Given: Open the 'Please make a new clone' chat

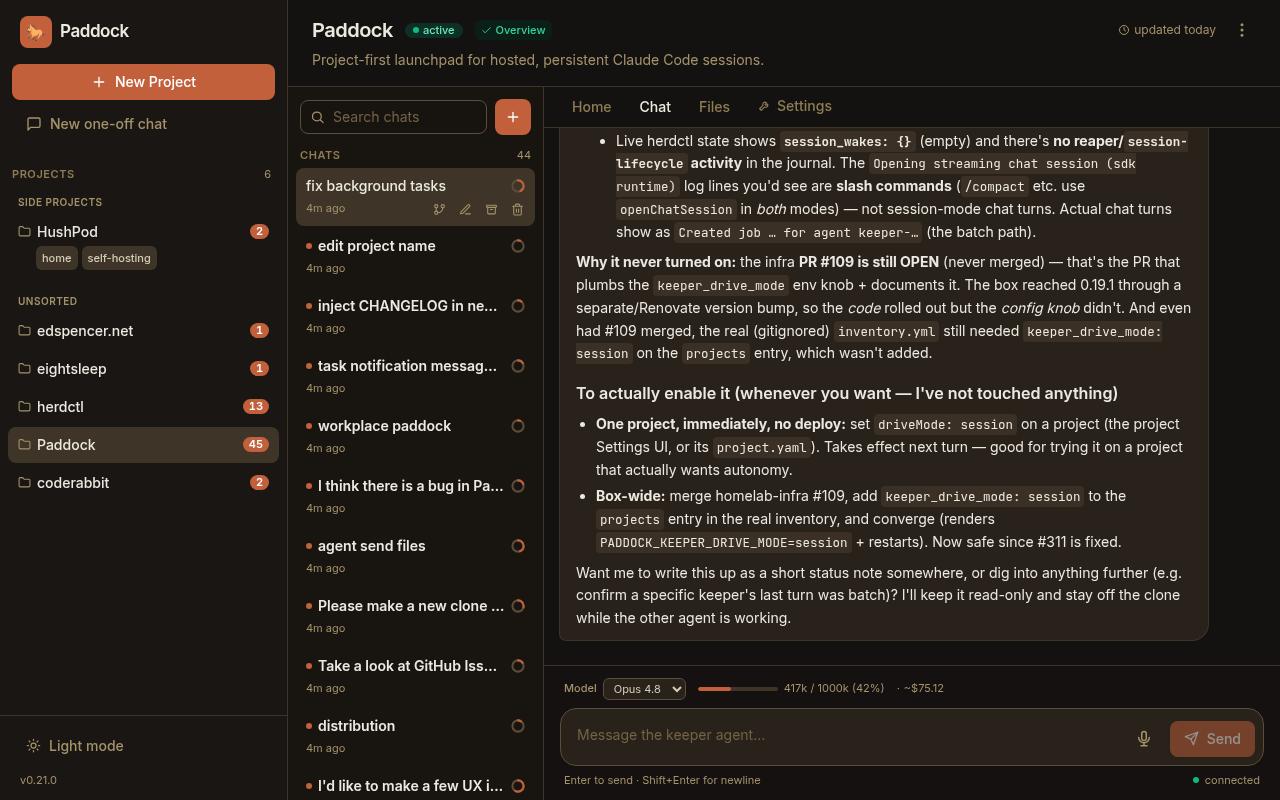Looking at the screenshot, I should point(415,617).
